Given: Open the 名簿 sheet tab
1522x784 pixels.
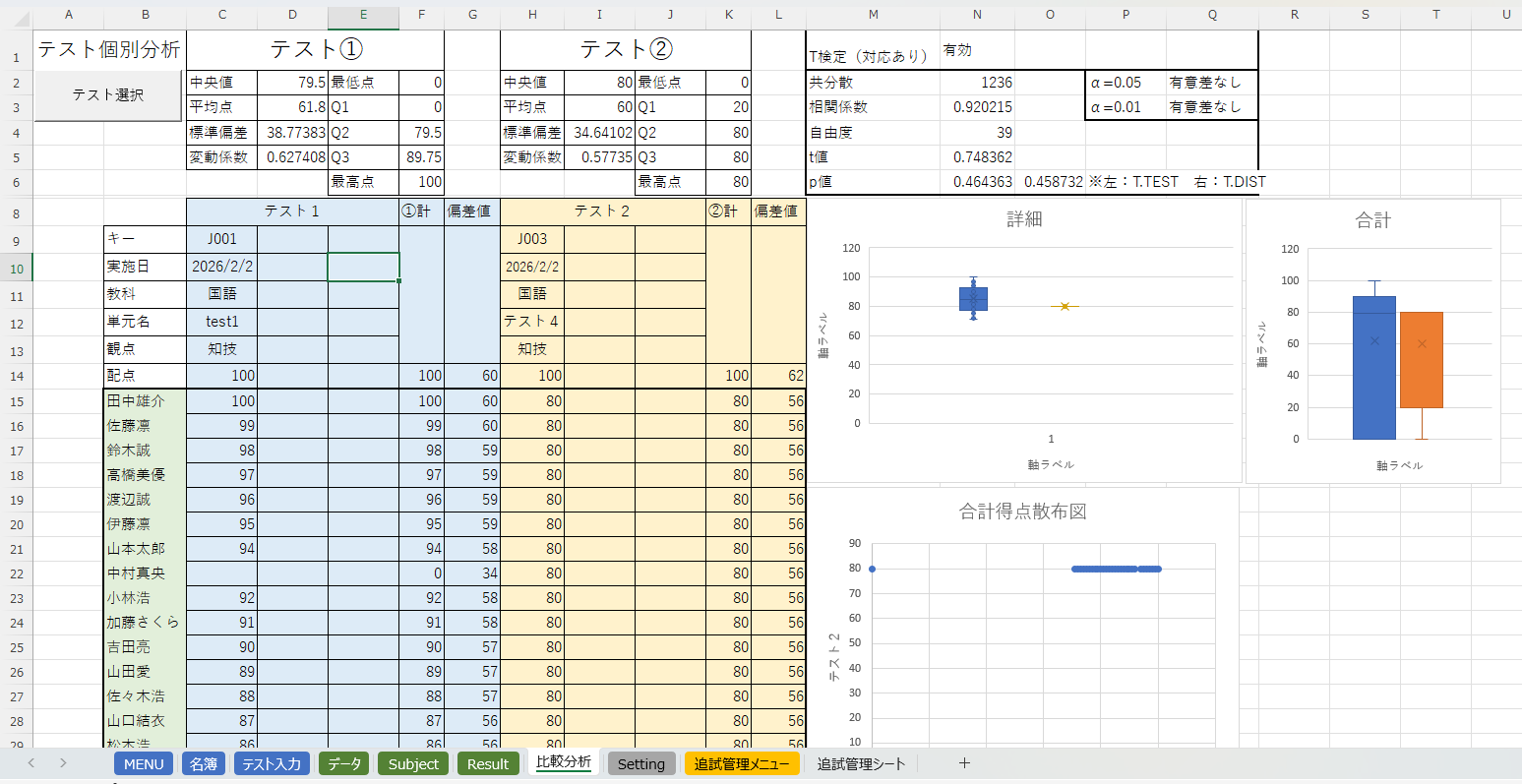Looking at the screenshot, I should (x=203, y=763).
